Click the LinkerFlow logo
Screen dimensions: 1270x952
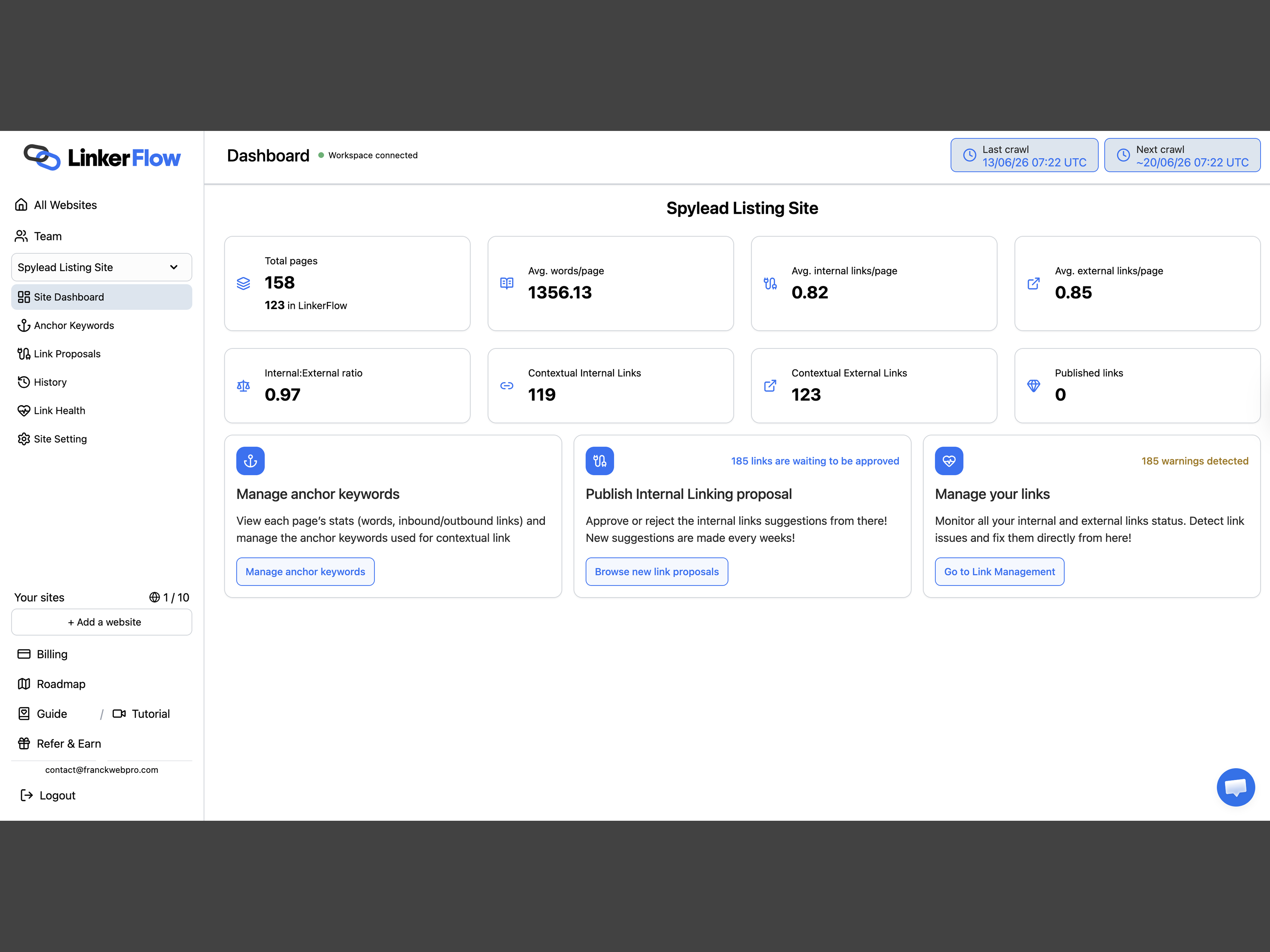pyautogui.click(x=102, y=157)
